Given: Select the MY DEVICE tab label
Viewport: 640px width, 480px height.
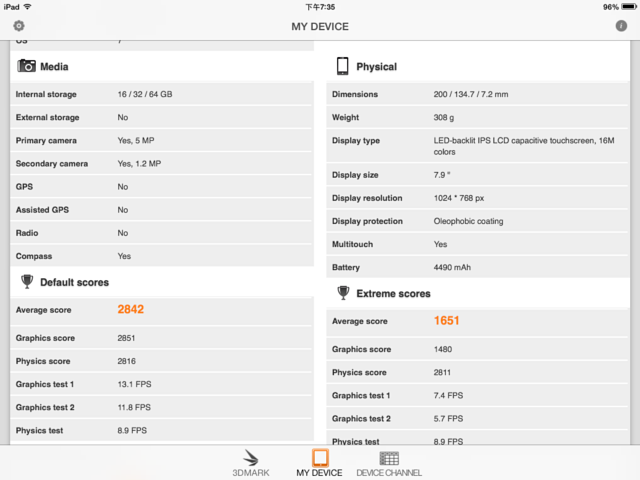Looking at the screenshot, I should (x=319, y=473).
